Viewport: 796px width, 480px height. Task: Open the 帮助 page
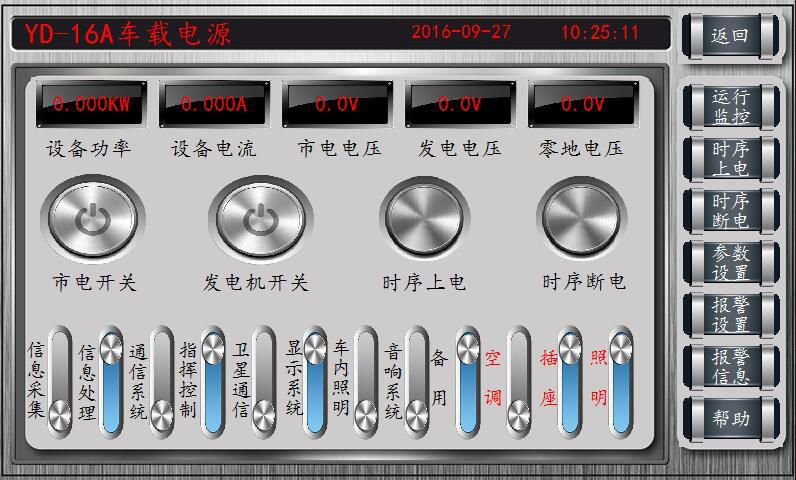(730, 419)
